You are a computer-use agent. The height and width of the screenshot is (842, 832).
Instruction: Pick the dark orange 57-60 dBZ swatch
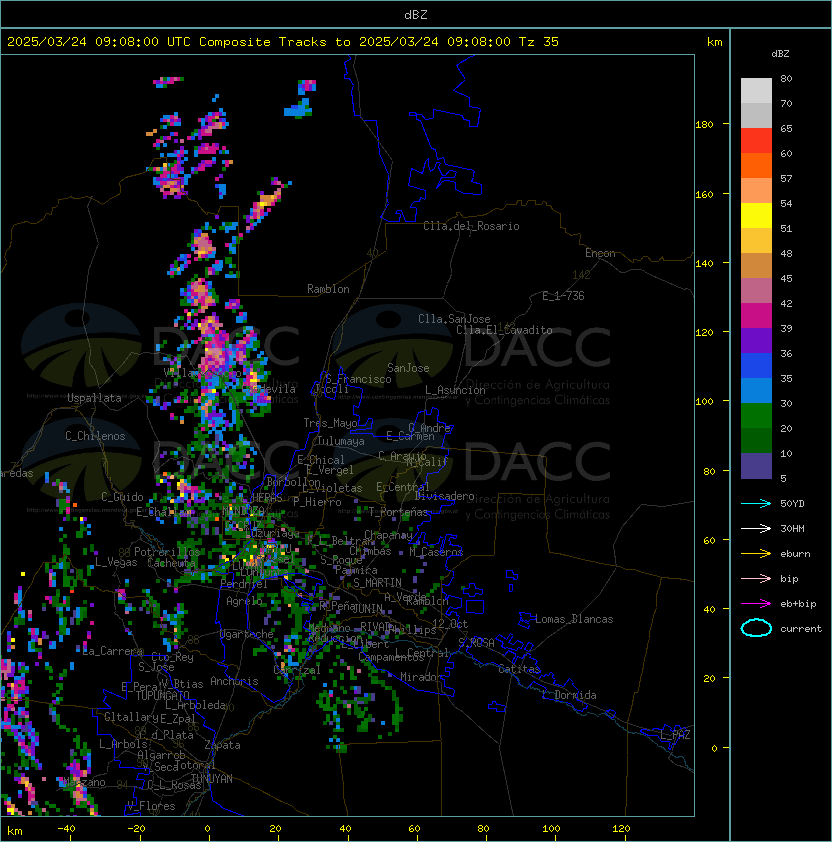756,166
